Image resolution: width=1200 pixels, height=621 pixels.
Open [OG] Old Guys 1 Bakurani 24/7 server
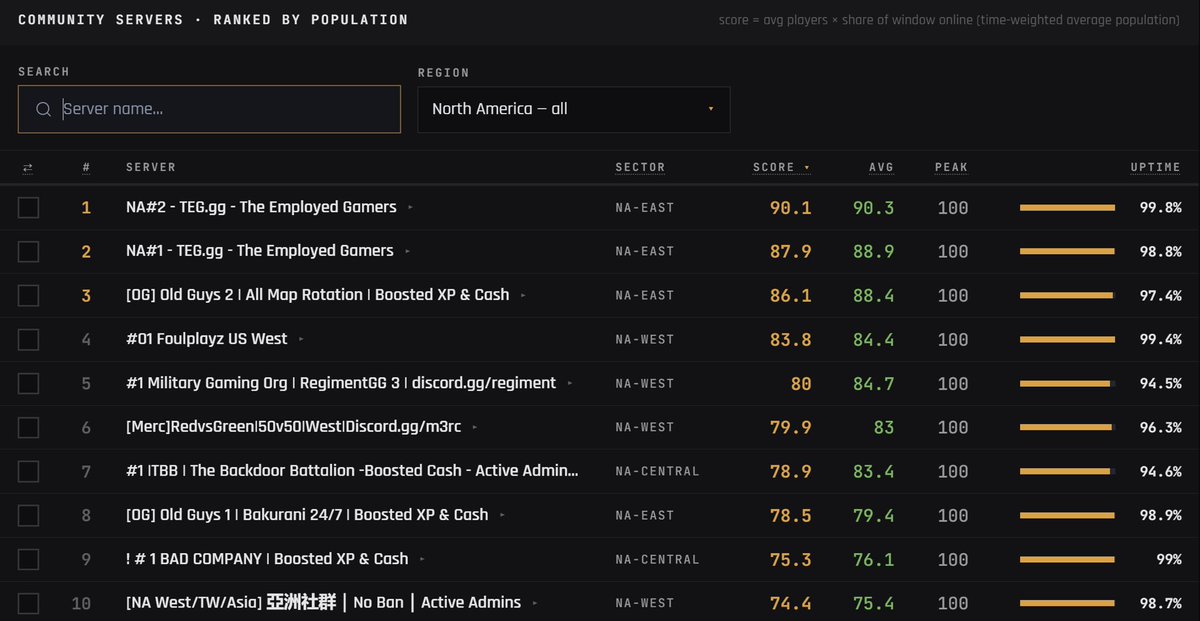pos(307,515)
